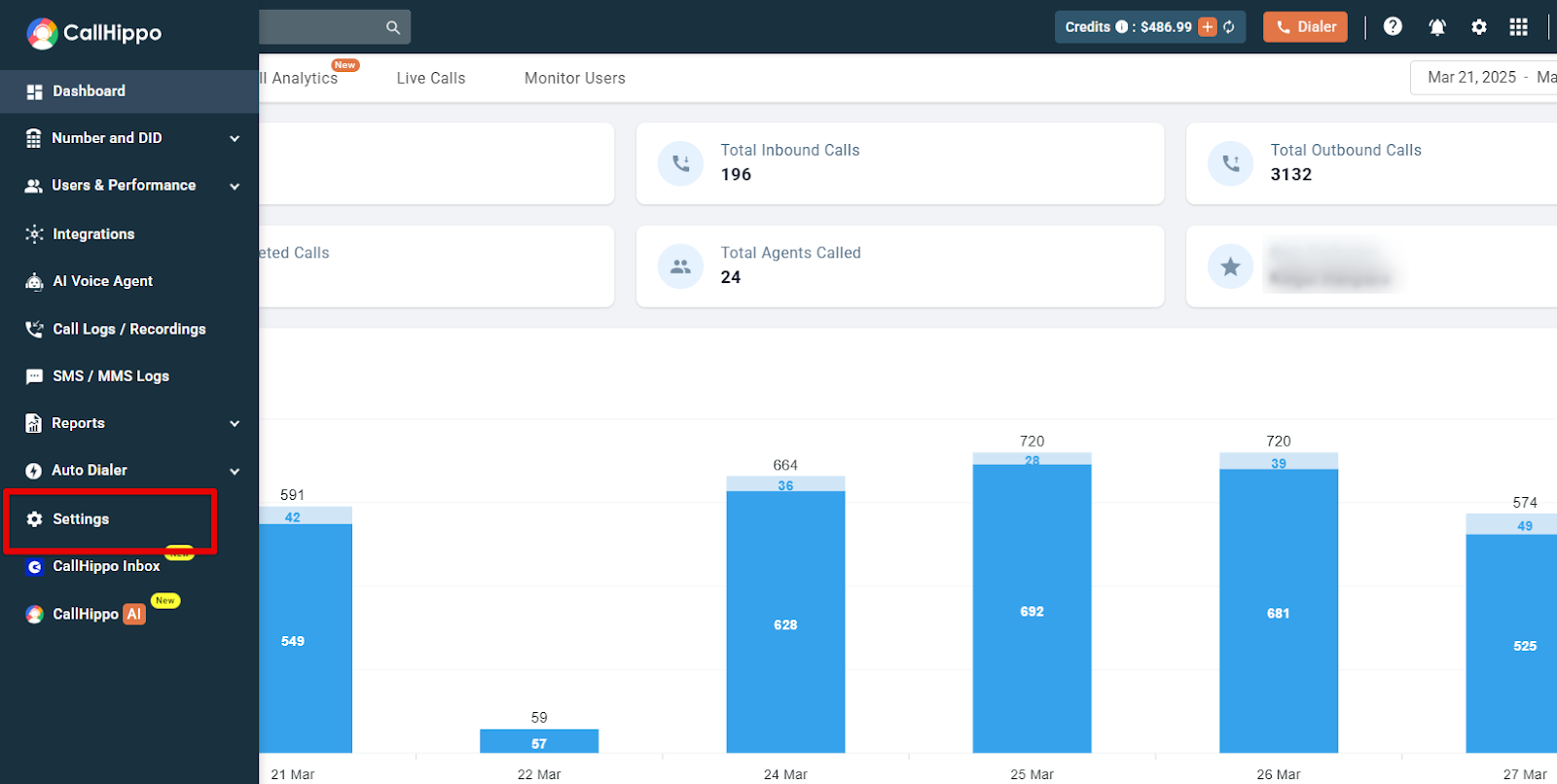Open Users & Performance section

click(129, 186)
